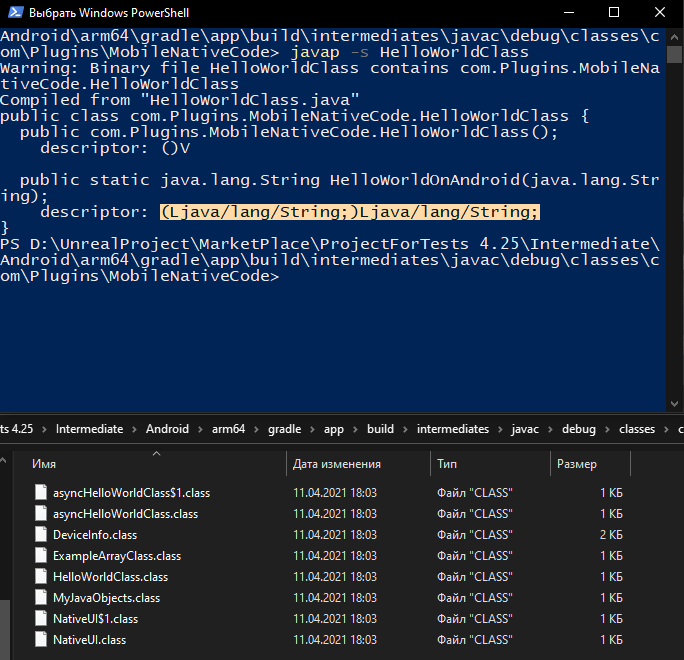The image size is (684, 660).
Task: Click file icon of asyncHelloWorldClass$1.class
Action: 41,492
